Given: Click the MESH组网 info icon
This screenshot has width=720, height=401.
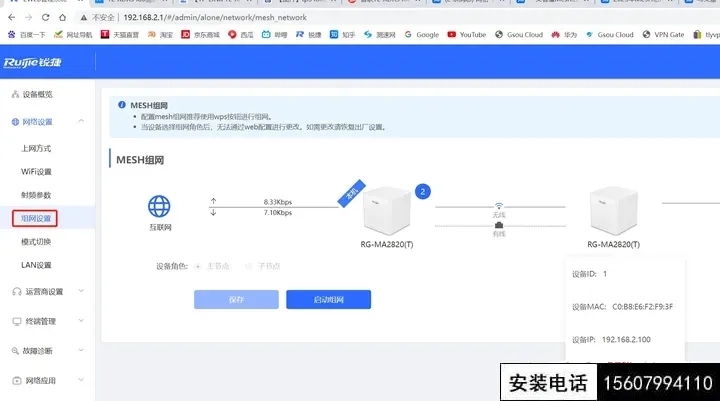Looking at the screenshot, I should [x=122, y=105].
